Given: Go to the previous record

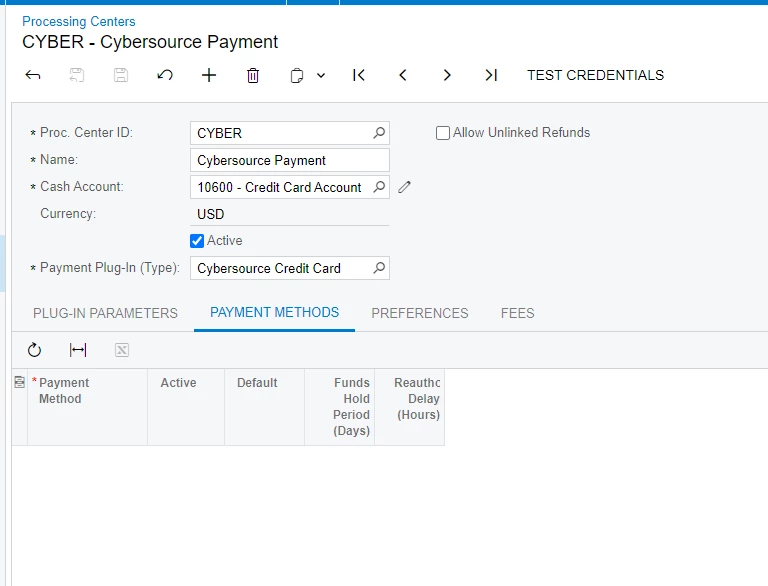Looking at the screenshot, I should click(x=403, y=75).
